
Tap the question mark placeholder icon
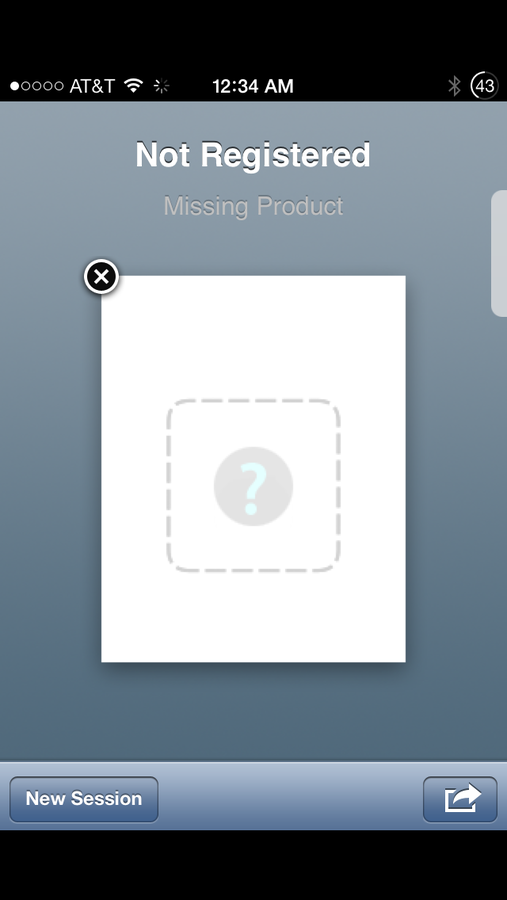(253, 486)
